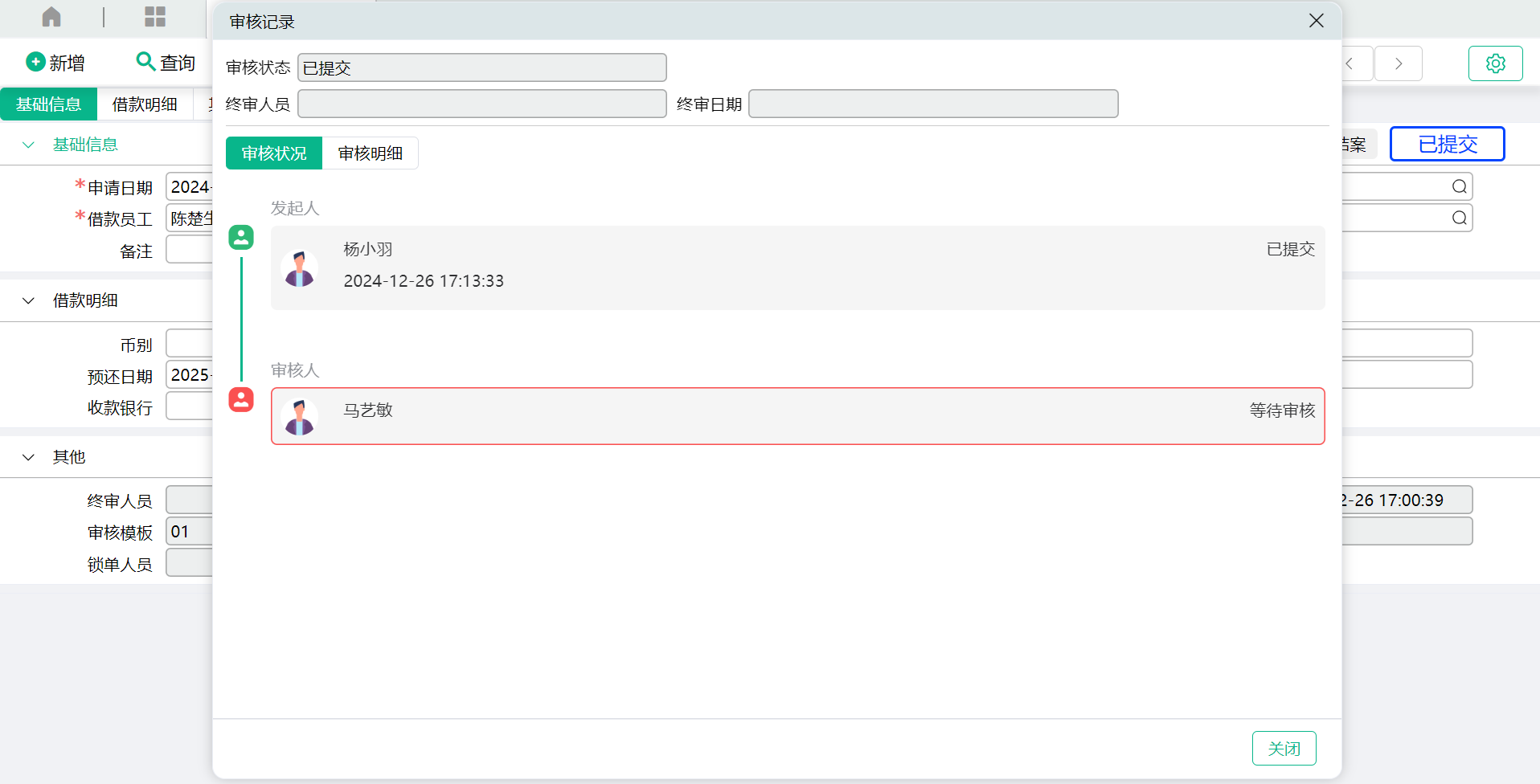This screenshot has height=784, width=1540.
Task: Select the 审核状况 tab
Action: tap(274, 153)
